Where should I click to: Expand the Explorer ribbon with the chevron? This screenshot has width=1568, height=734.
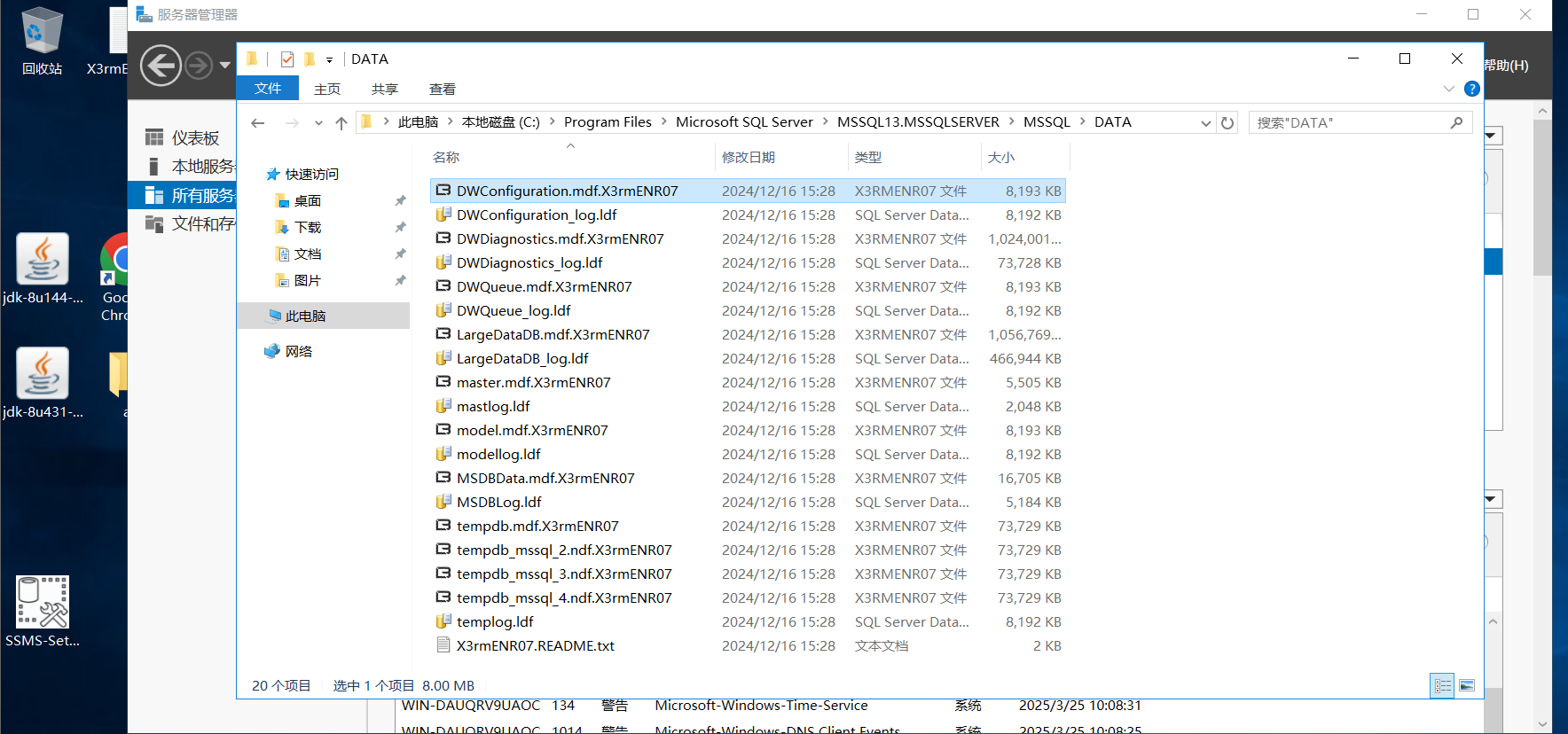click(1448, 89)
